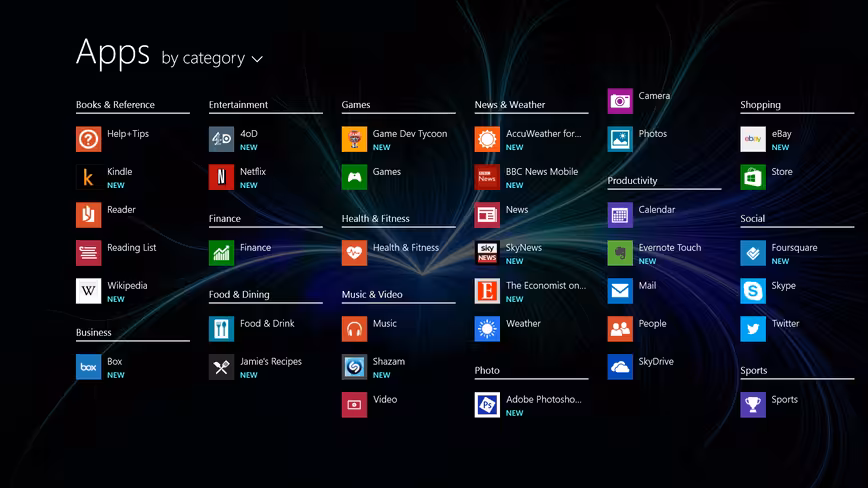Click the 'Apps' screen title

(x=113, y=54)
